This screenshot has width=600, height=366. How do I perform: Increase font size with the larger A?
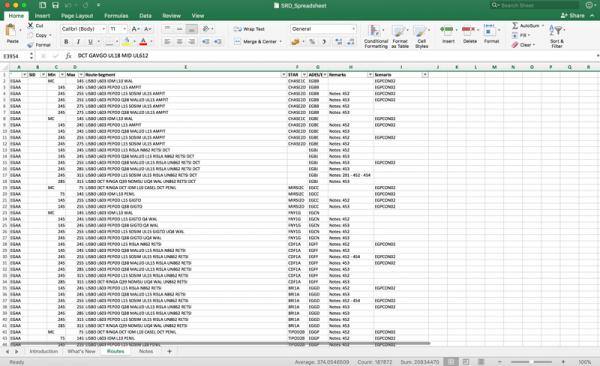135,29
